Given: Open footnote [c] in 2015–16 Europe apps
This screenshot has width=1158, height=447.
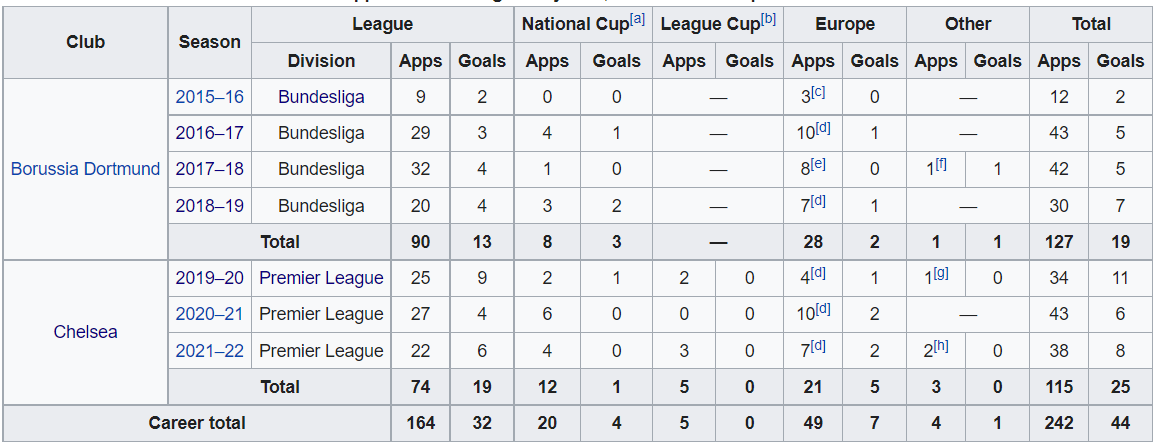Looking at the screenshot, I should (818, 92).
